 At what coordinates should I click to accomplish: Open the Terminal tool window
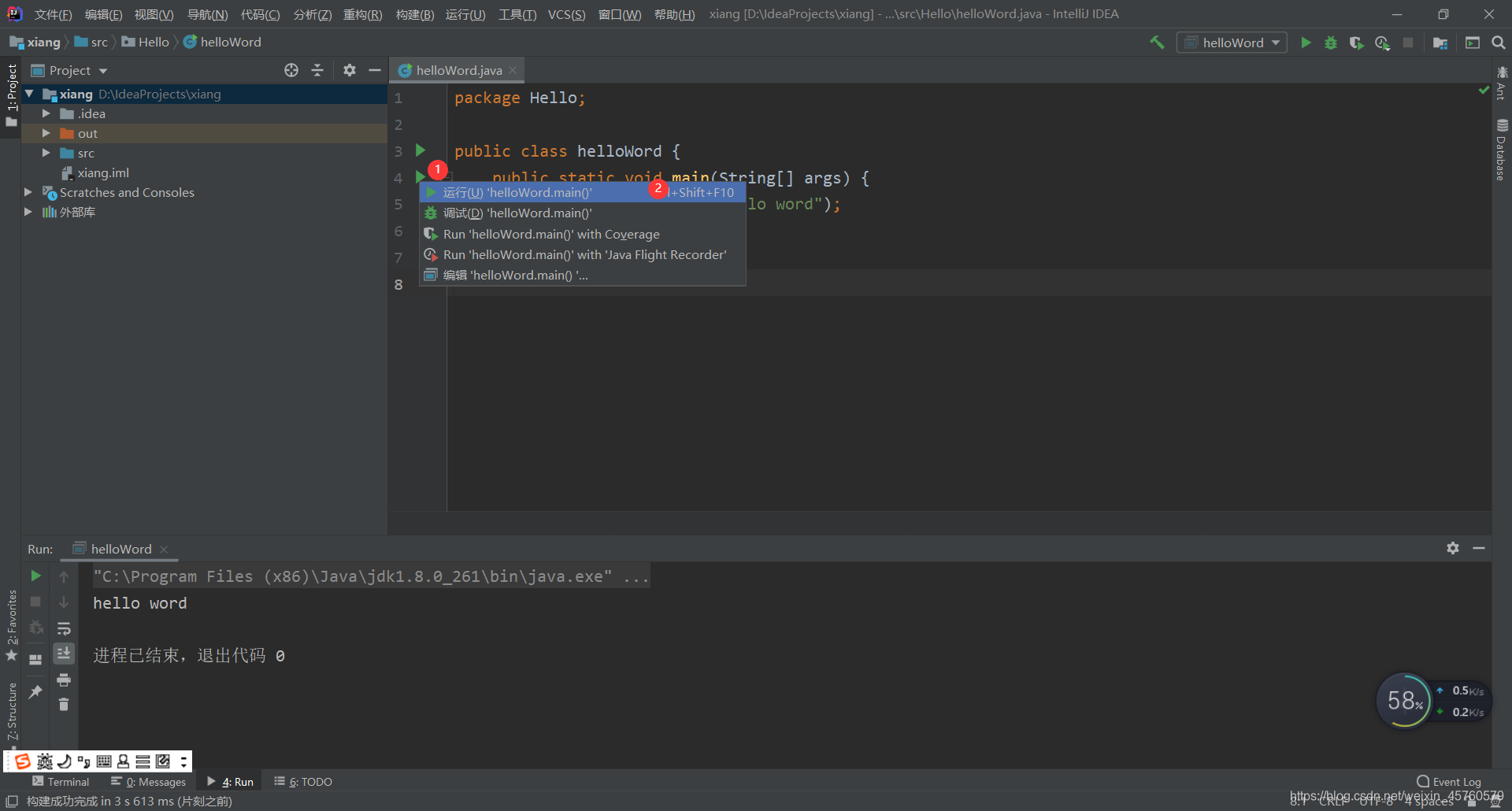61,782
